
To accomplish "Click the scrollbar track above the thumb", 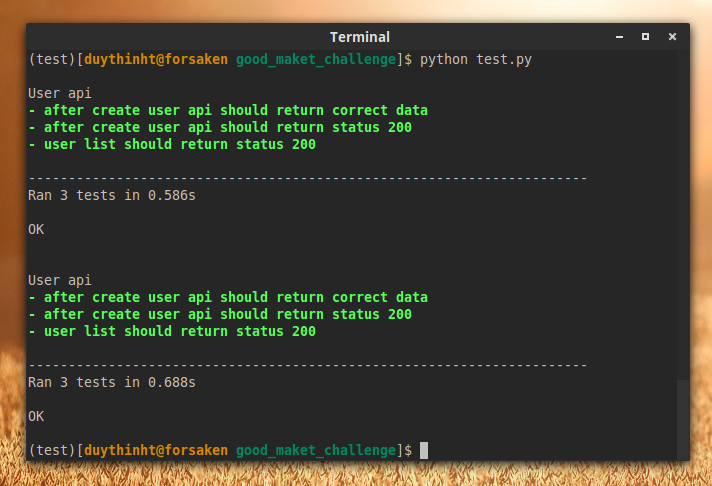I will coord(683,200).
